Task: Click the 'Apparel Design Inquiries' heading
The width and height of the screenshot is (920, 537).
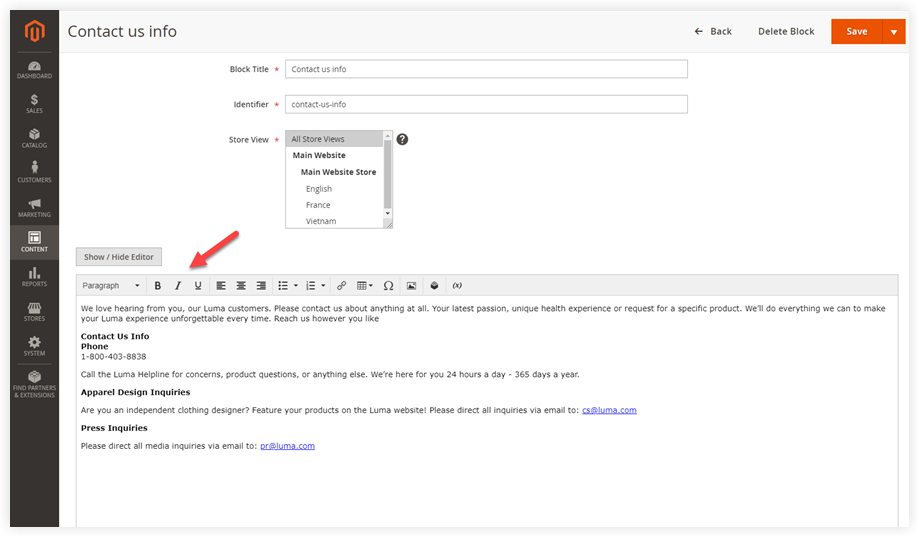Action: click(136, 392)
